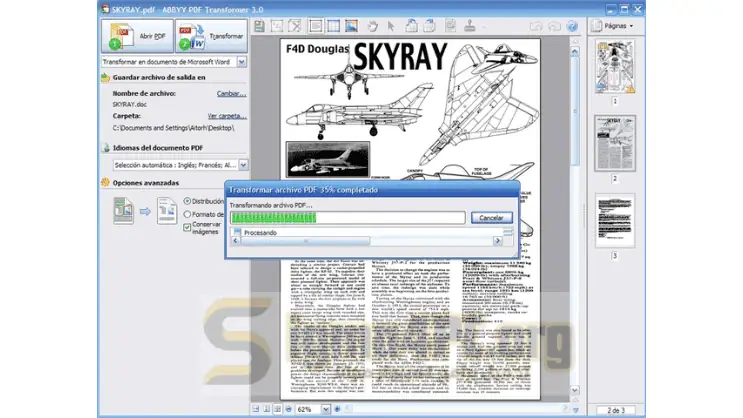Image resolution: width=743 pixels, height=418 pixels.
Task: Click the redo arrow icon
Action: pos(554,27)
